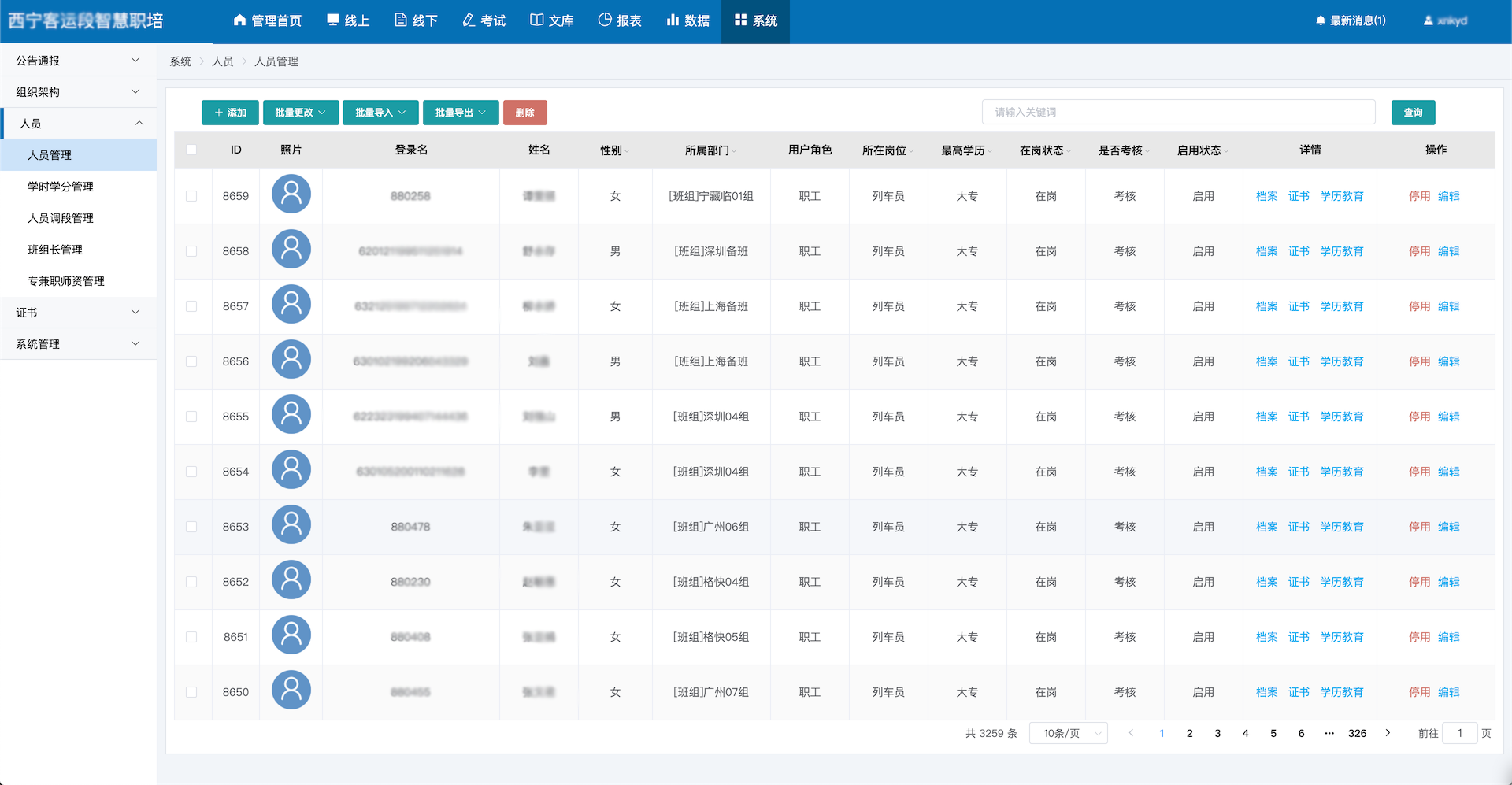Open the 10条/页 page size dropdown

coord(1069,733)
